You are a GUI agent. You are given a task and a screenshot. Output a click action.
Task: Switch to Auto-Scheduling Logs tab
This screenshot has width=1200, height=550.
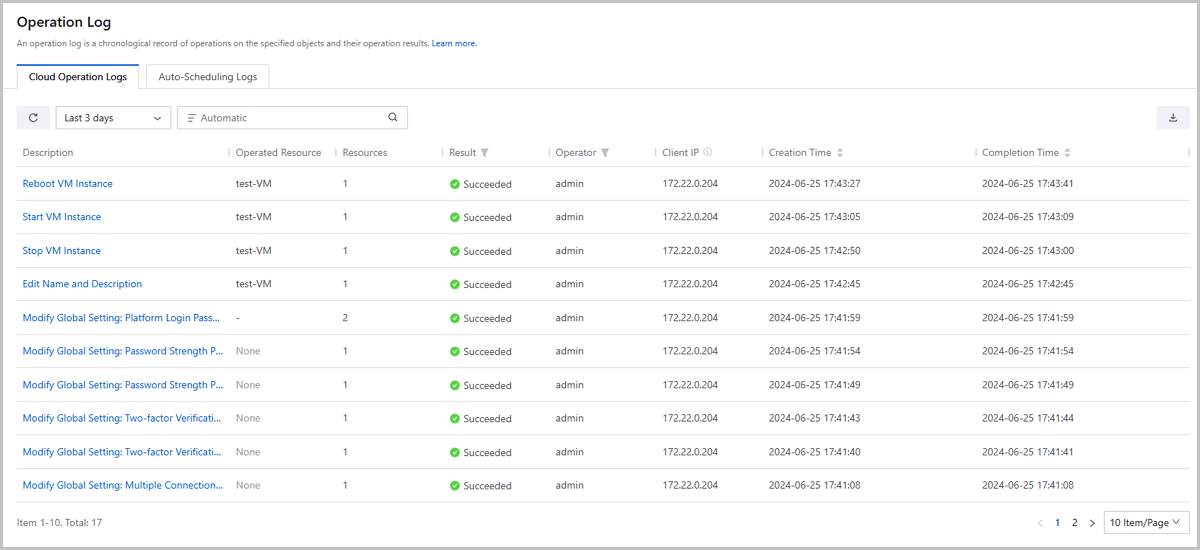pos(207,77)
